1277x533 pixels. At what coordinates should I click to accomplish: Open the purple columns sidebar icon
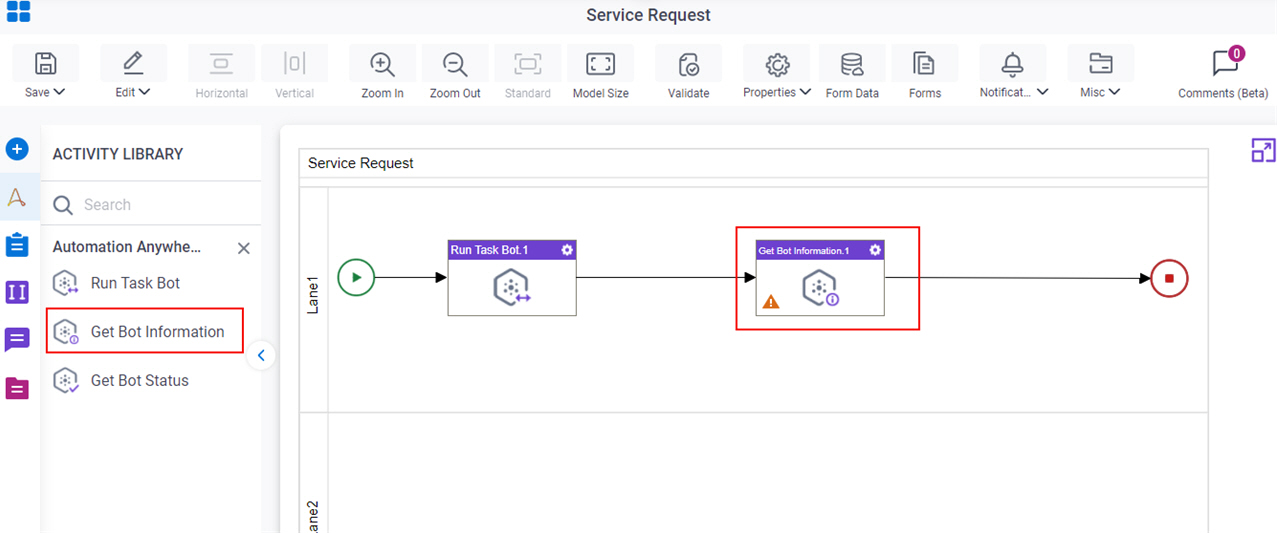17,292
